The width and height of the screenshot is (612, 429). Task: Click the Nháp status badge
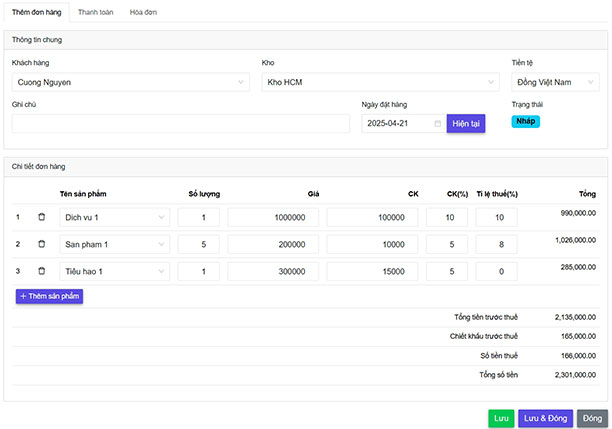point(526,121)
